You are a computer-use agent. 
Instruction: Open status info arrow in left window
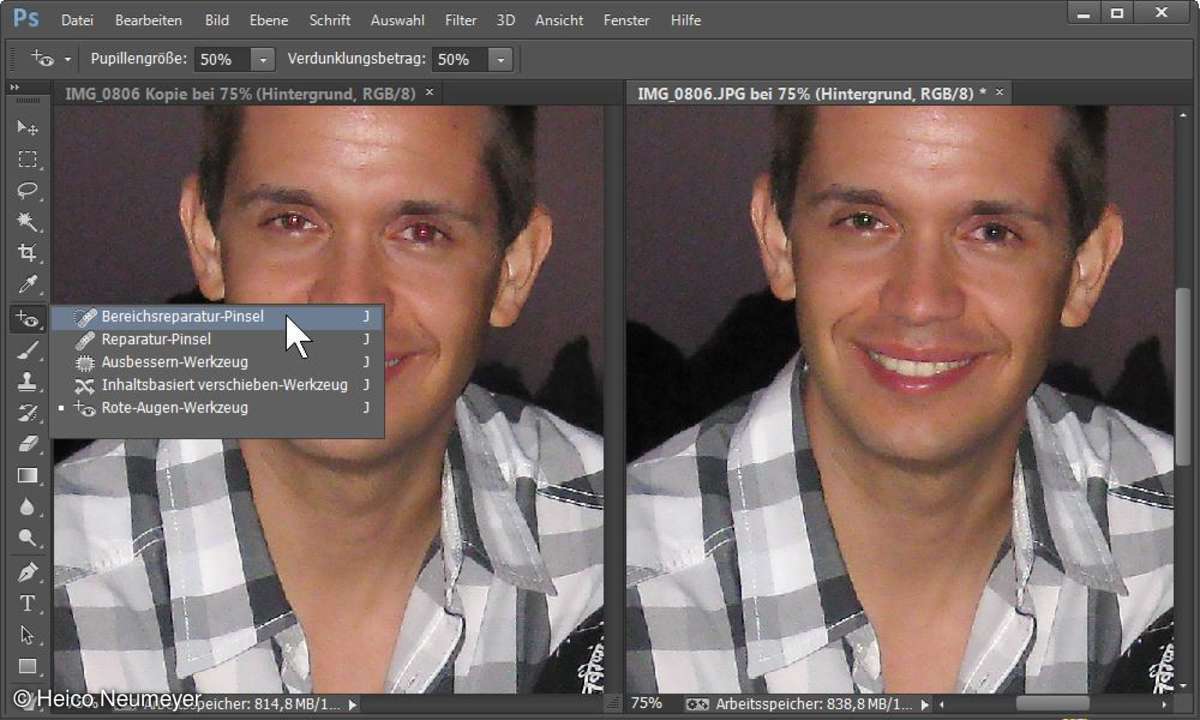click(351, 704)
